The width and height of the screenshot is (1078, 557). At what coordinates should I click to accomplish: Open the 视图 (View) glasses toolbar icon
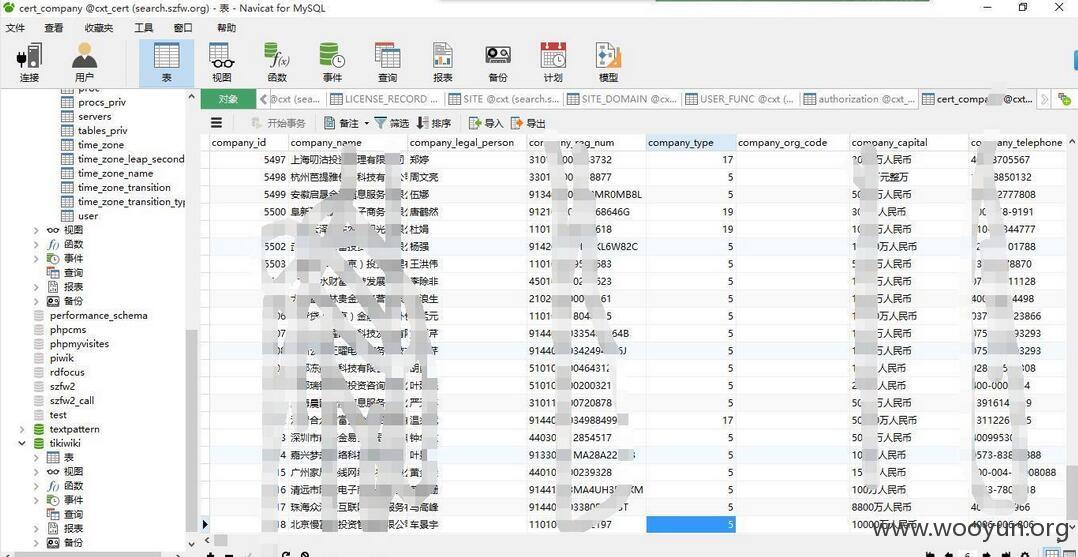click(x=221, y=63)
